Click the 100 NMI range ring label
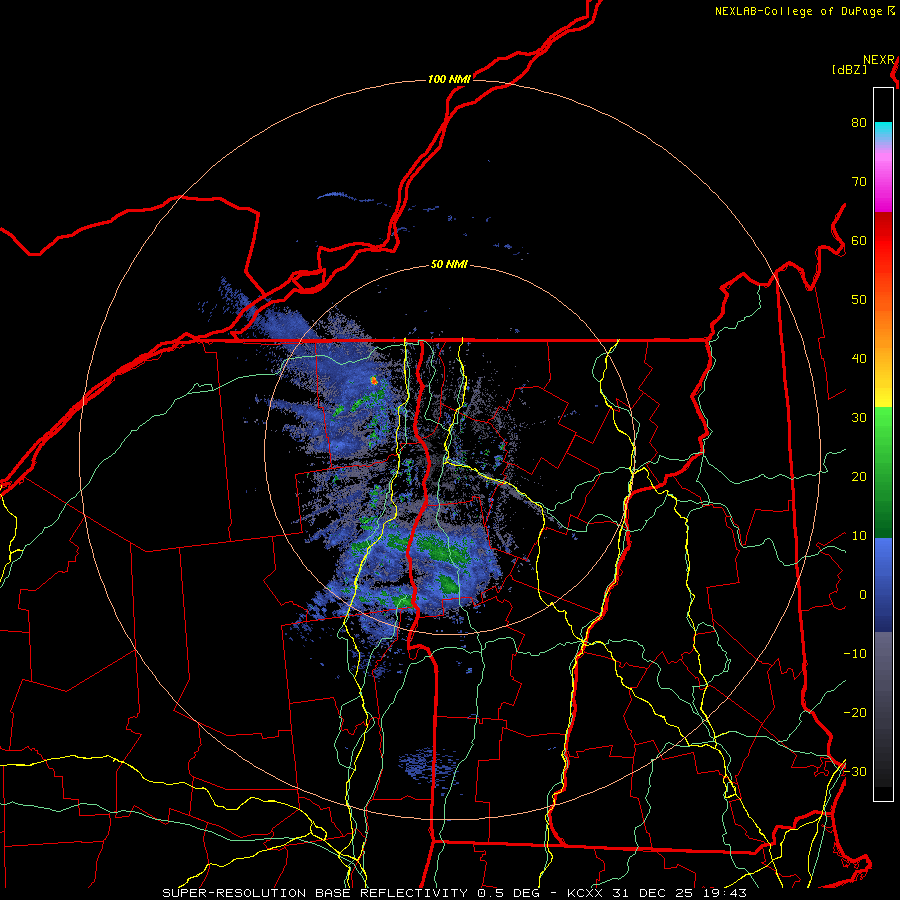900x900 pixels. pos(449,79)
